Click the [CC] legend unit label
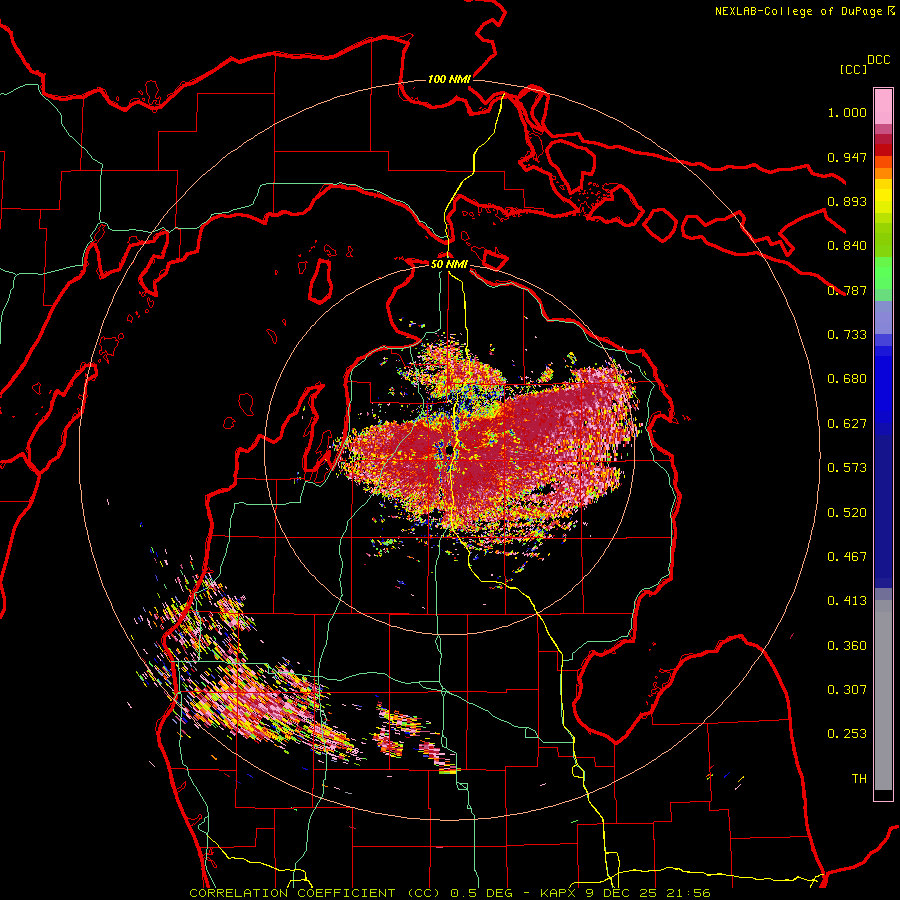900x900 pixels. pyautogui.click(x=854, y=69)
